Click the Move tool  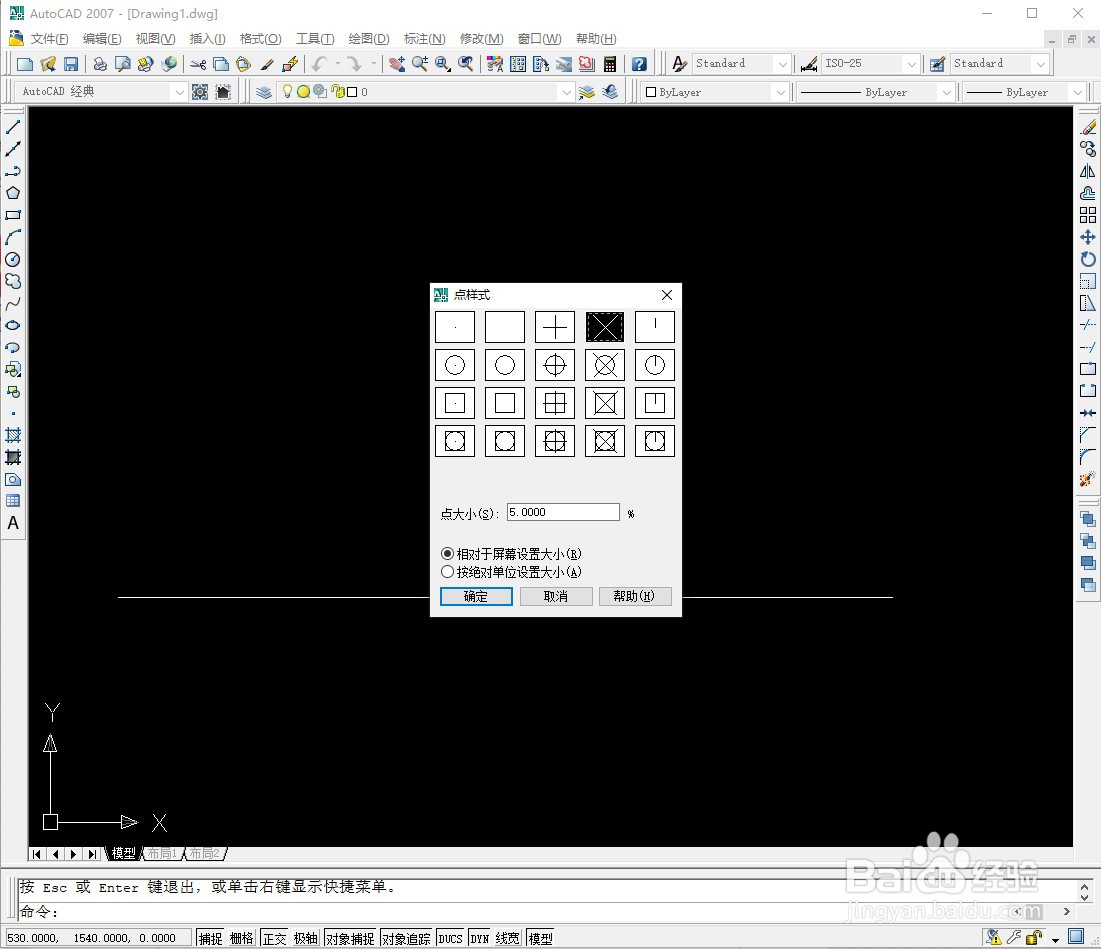point(1088,237)
